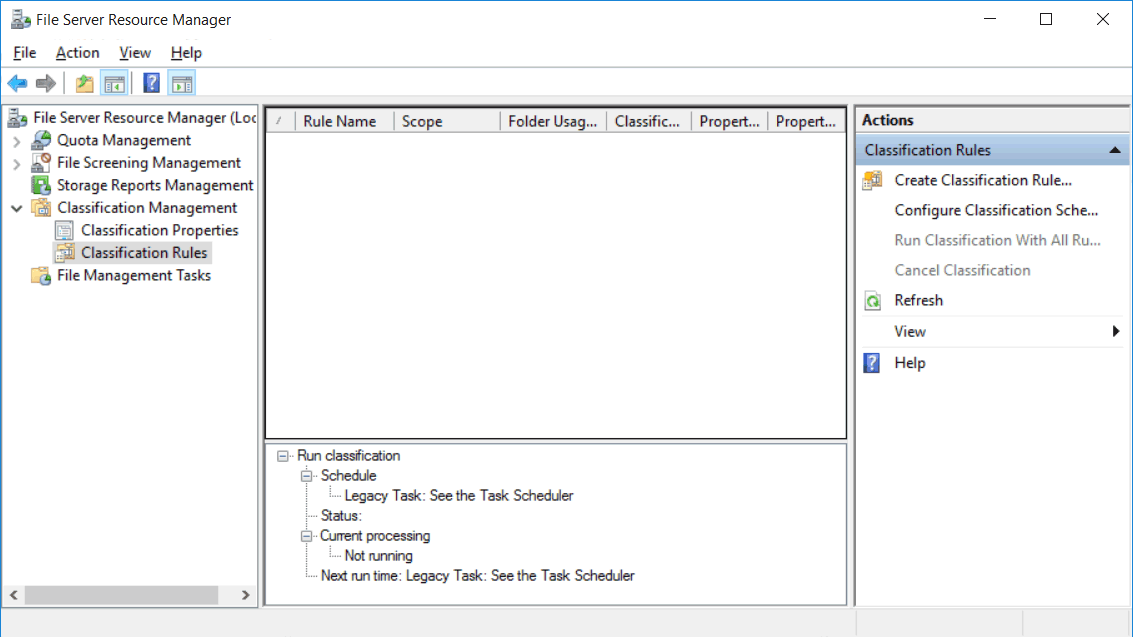Collapse the Schedule tree node
This screenshot has width=1133, height=637.
tap(306, 476)
